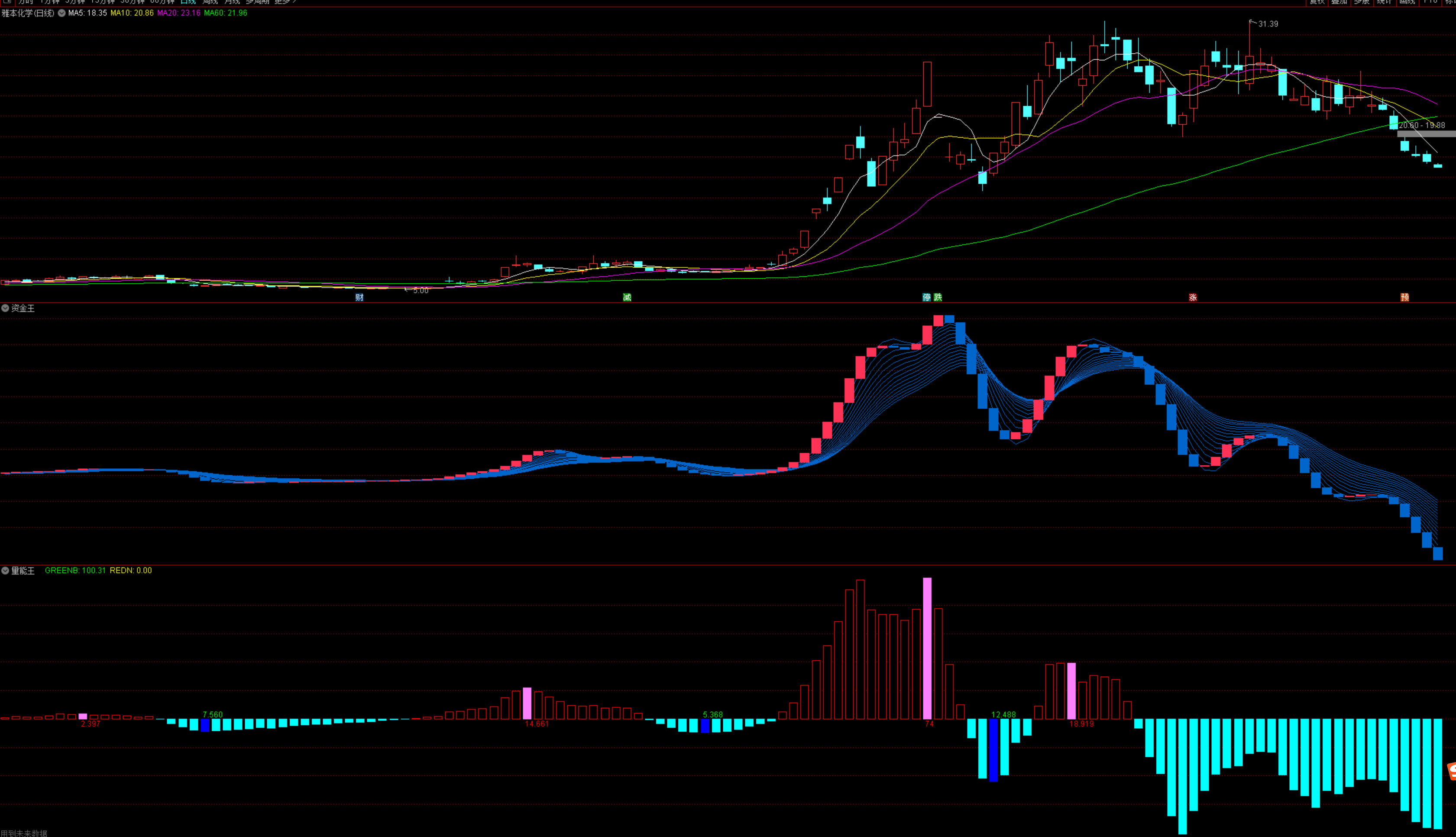Click the MA60: 21.96 label
Viewport: 1456px width, 837px height.
(226, 13)
